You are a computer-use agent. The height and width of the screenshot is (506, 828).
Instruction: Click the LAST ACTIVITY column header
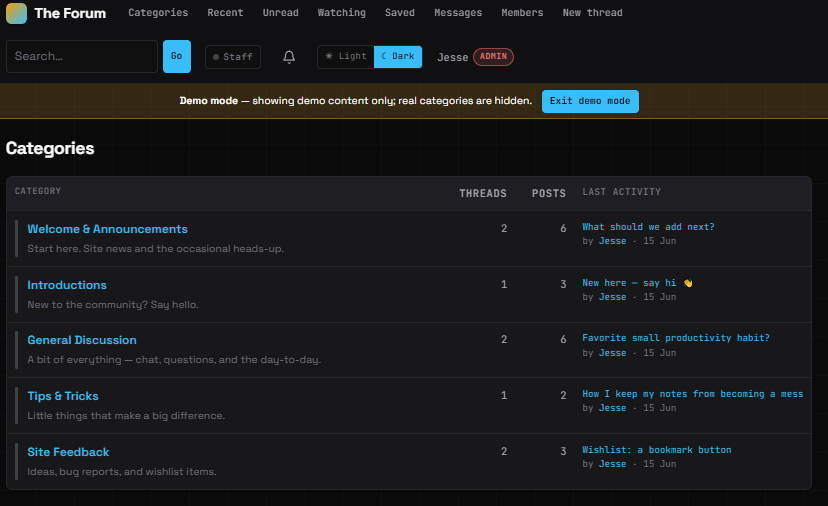(622, 192)
